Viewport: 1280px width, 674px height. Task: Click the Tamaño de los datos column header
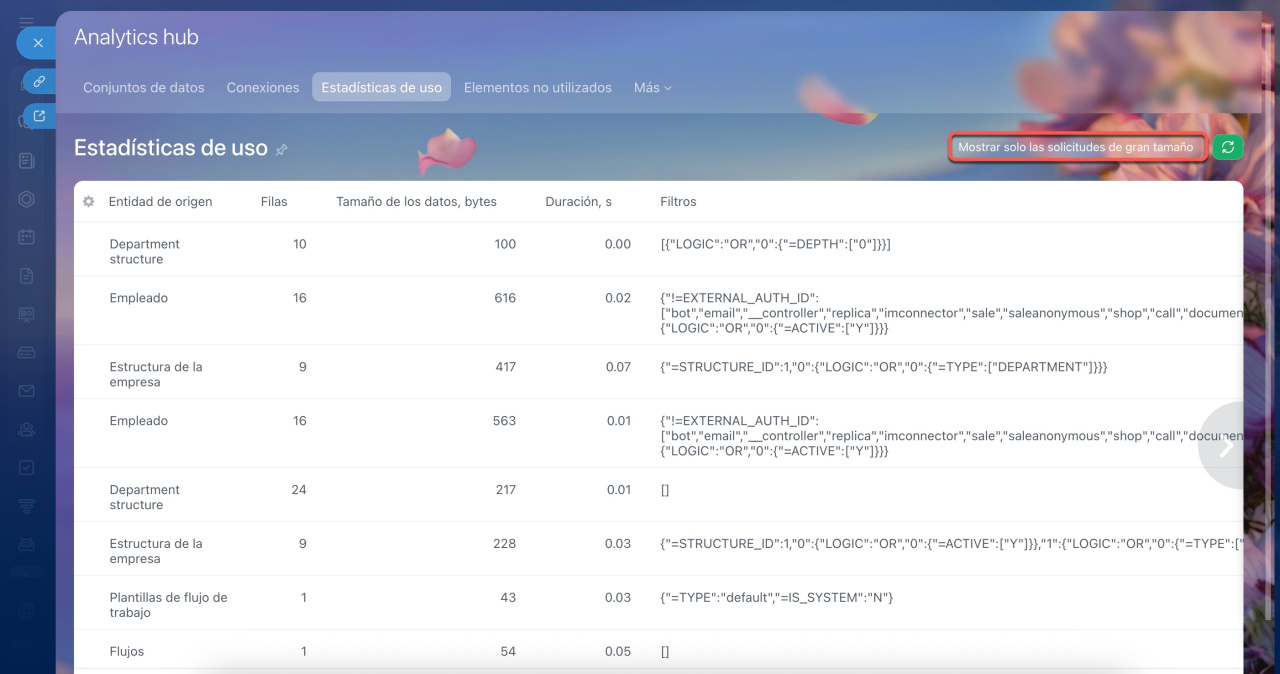[x=416, y=201]
